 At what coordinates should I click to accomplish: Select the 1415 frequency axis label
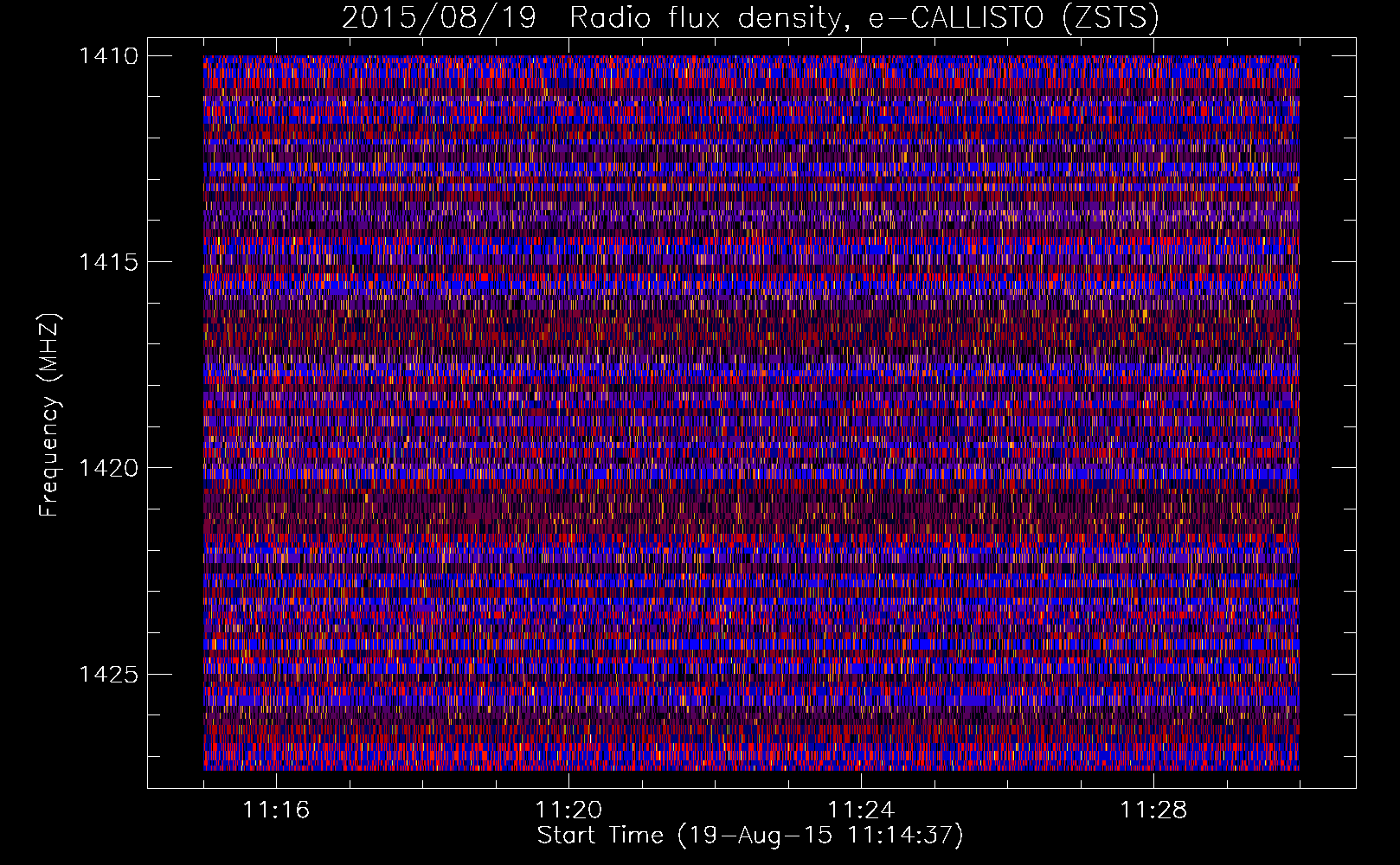coord(108,262)
